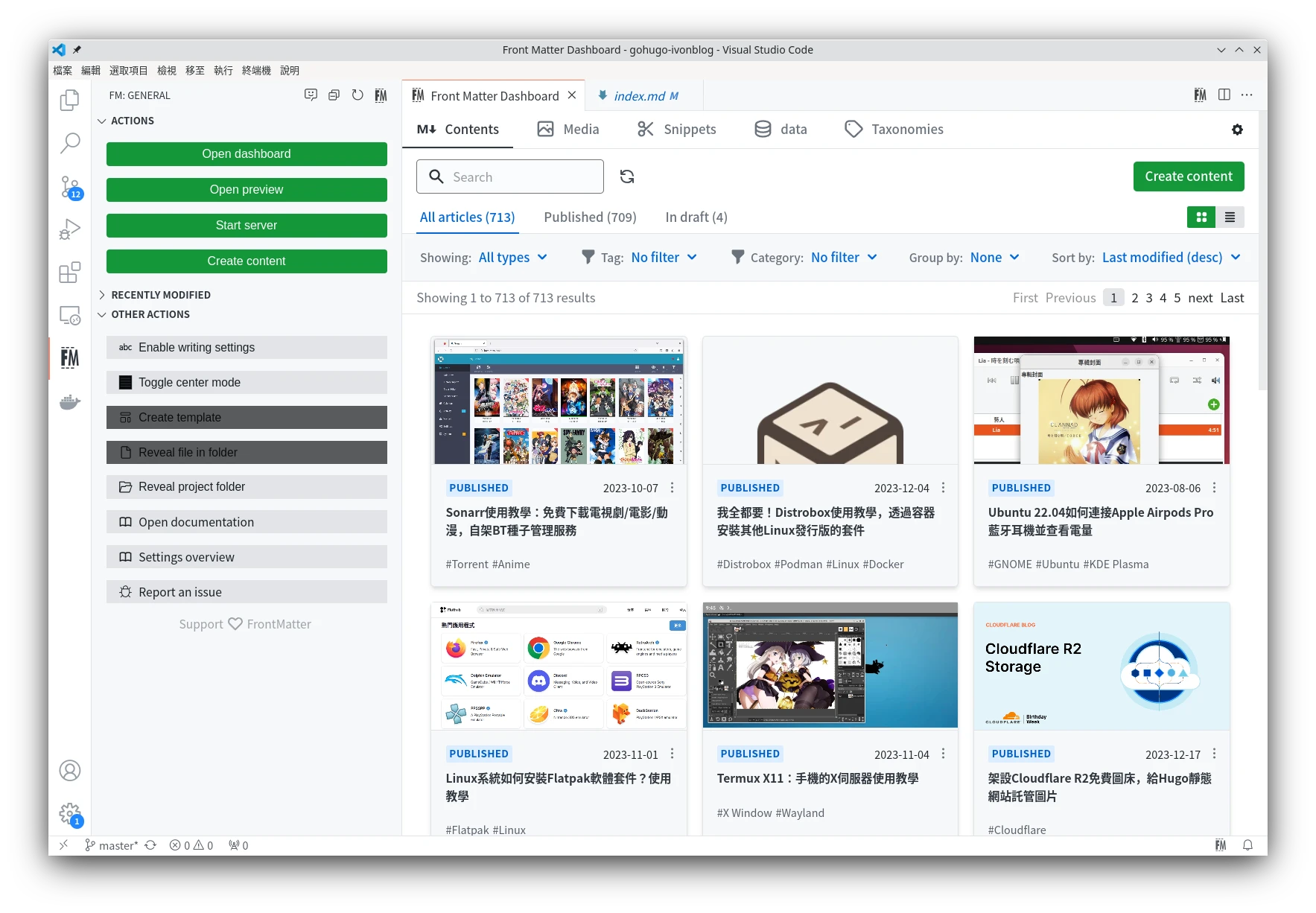Open the Docker view in activity bar
This screenshot has width=1316, height=913.
click(x=69, y=403)
